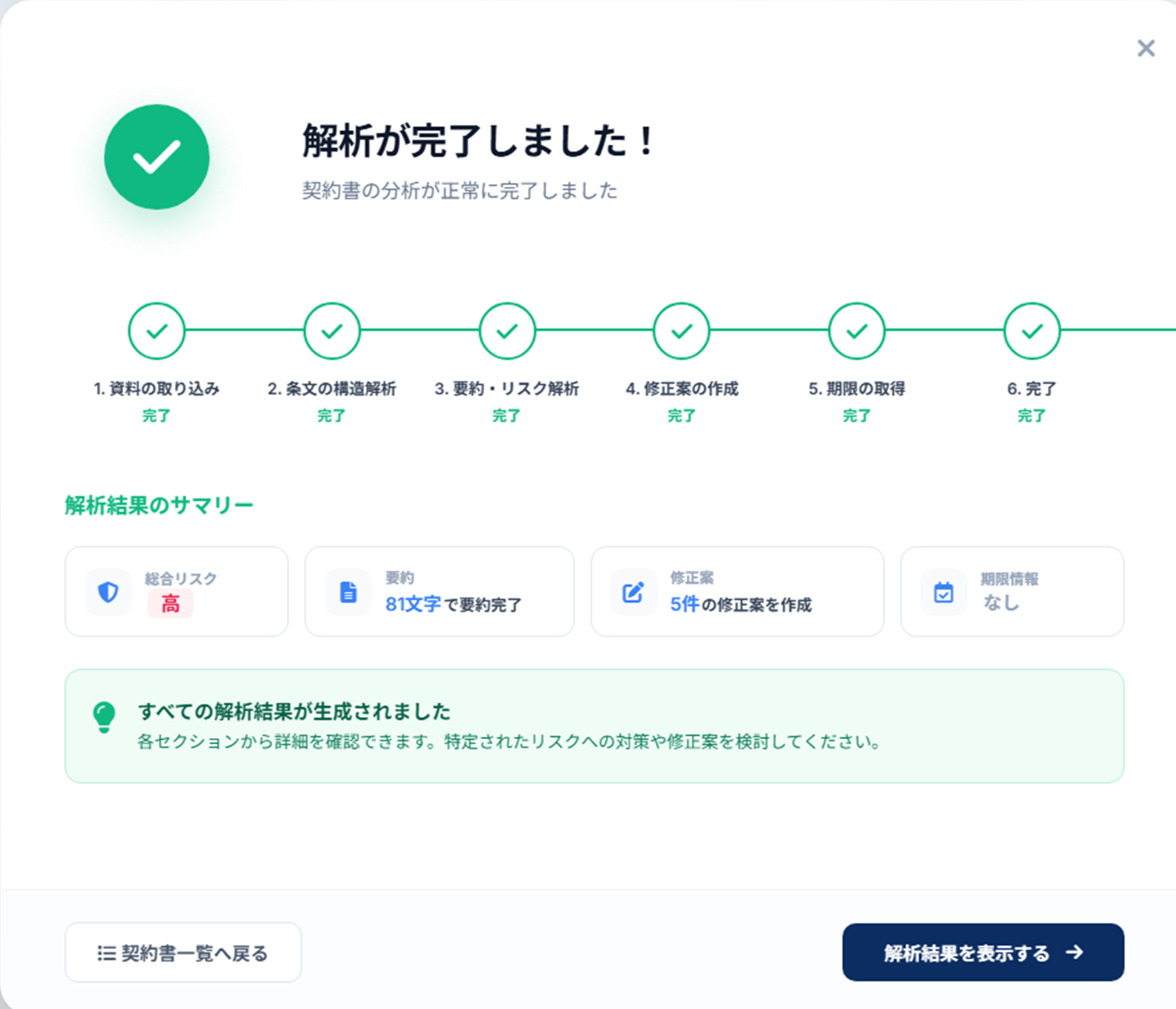Click step 1 資料の取り込み check circle
The height and width of the screenshot is (1009, 1176).
pyautogui.click(x=157, y=331)
